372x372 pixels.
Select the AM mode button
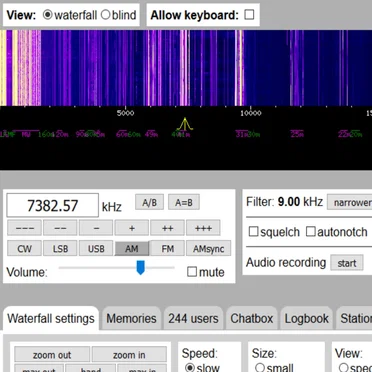click(x=132, y=248)
